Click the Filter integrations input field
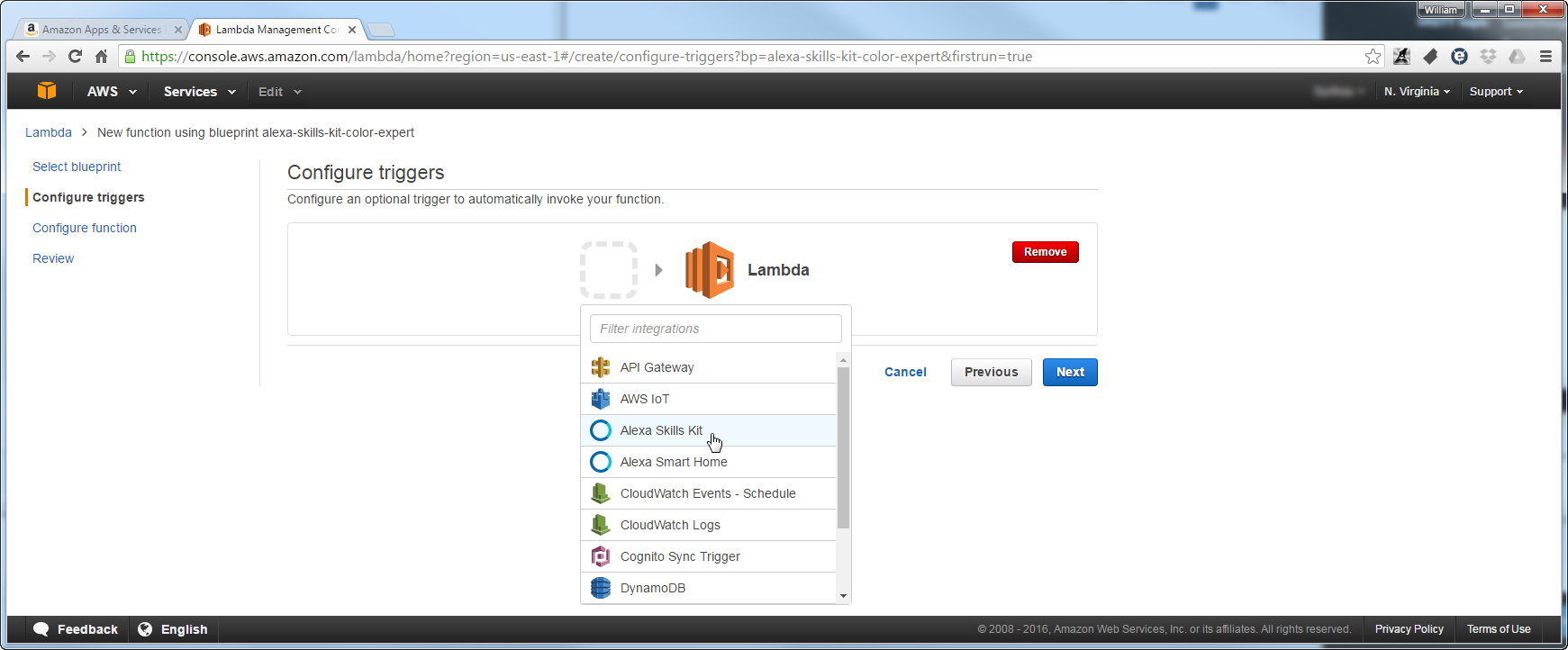Viewport: 1568px width, 650px height. 716,329
